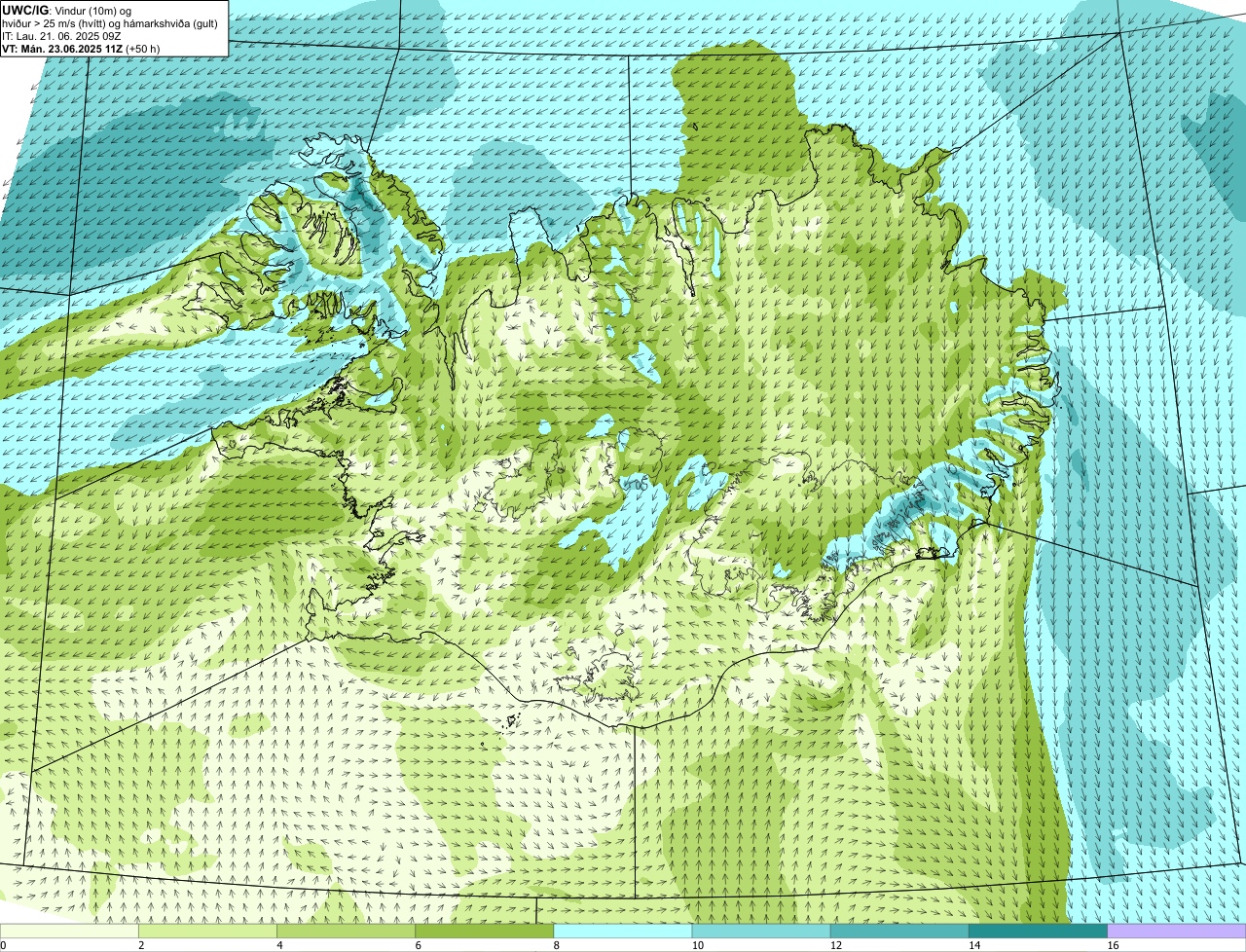Click the 6–8 m/s olive green legend swatch
This screenshot has width=1246, height=952.
pyautogui.click(x=485, y=932)
